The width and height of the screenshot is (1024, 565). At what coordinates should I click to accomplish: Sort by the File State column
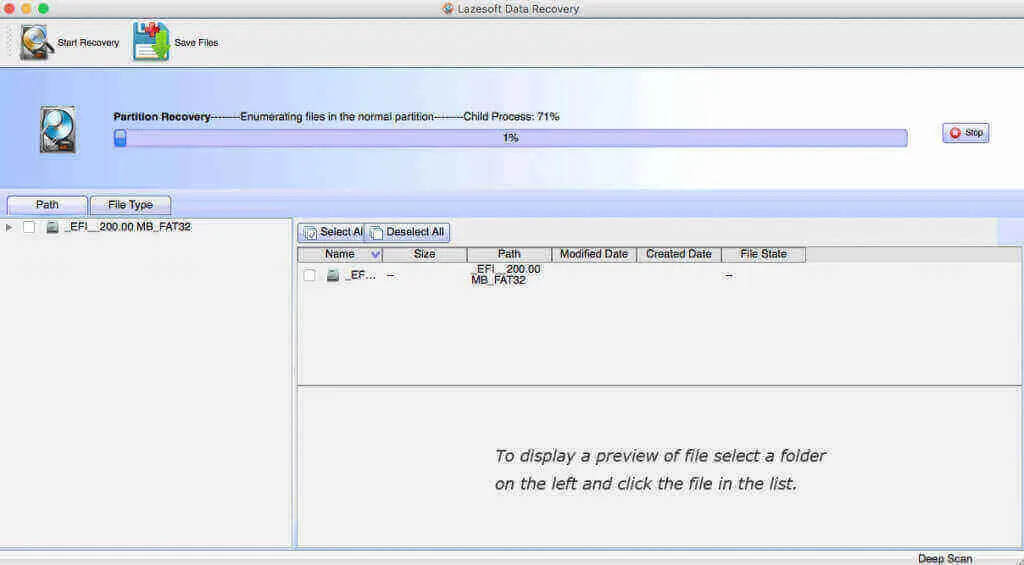(763, 254)
